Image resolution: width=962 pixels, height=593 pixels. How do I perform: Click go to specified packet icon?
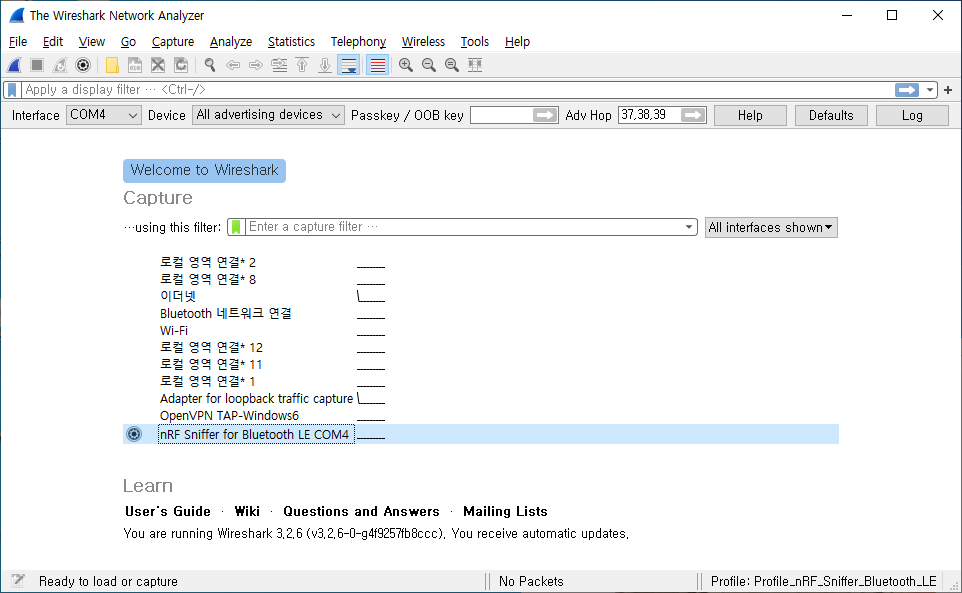tap(279, 65)
